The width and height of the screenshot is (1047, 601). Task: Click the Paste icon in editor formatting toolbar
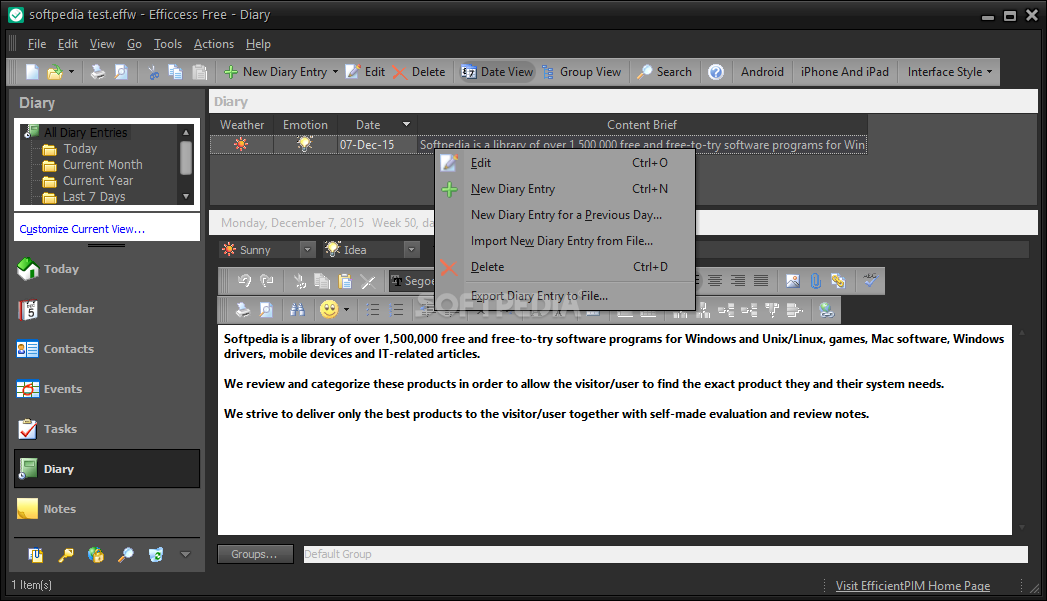click(x=345, y=281)
